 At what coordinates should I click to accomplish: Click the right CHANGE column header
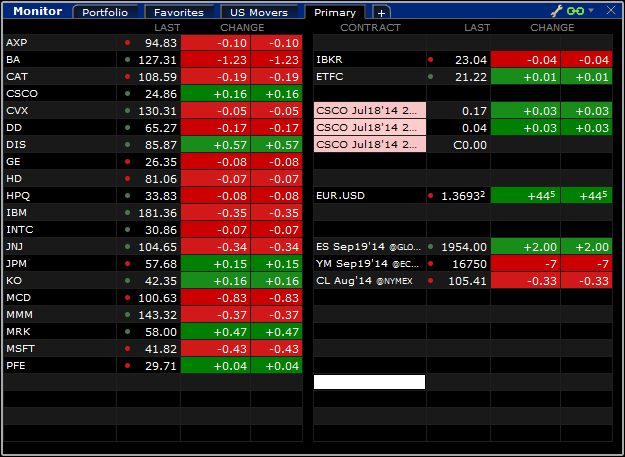click(x=552, y=27)
